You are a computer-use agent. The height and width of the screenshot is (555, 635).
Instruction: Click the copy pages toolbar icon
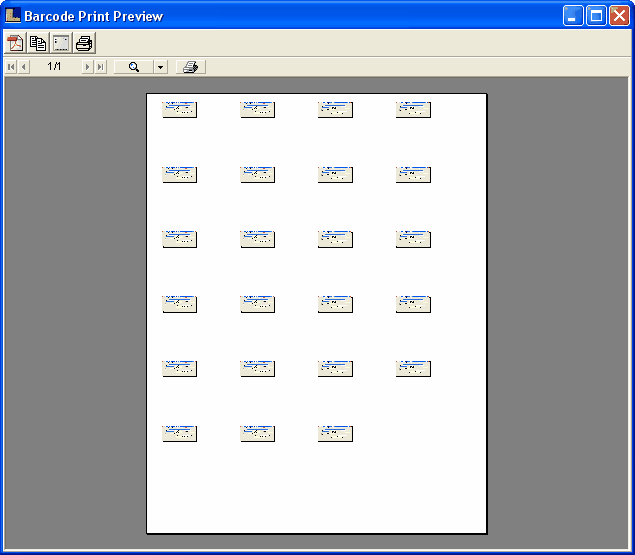(38, 43)
